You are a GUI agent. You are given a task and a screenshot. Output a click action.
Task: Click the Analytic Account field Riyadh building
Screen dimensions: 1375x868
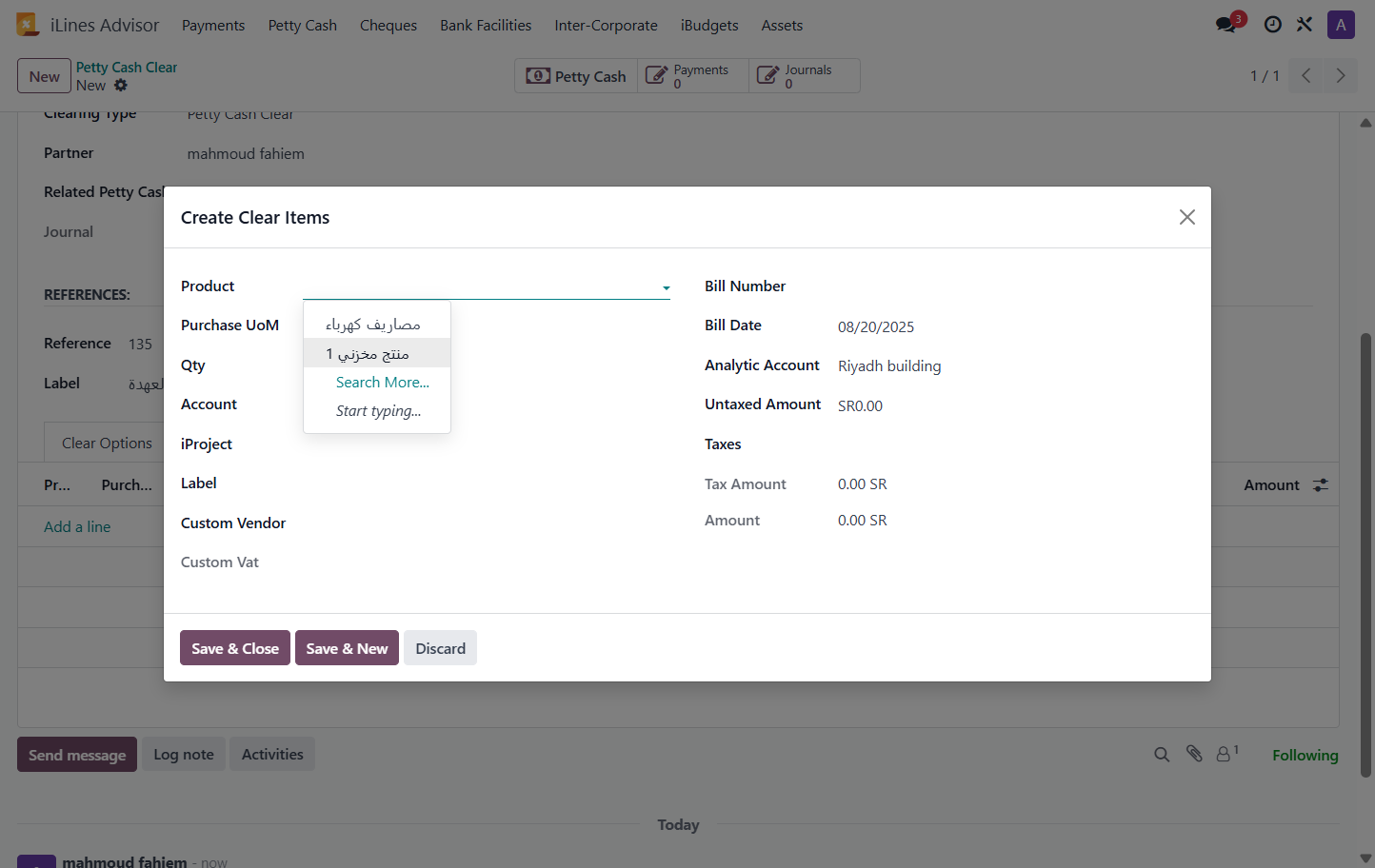889,365
